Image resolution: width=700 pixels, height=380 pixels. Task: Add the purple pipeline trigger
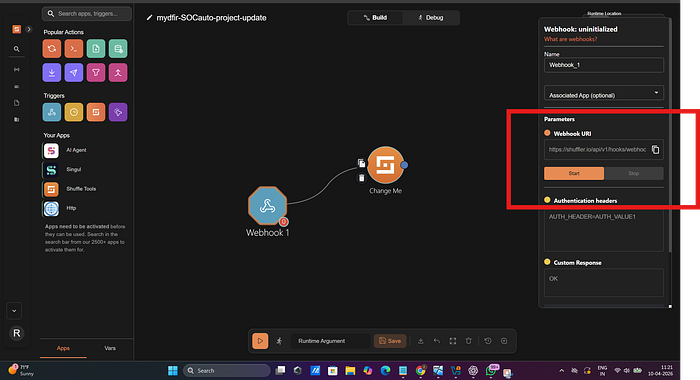click(x=118, y=112)
